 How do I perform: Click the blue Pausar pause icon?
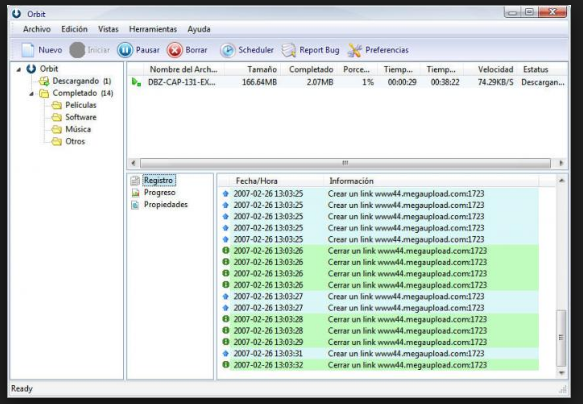coord(125,50)
